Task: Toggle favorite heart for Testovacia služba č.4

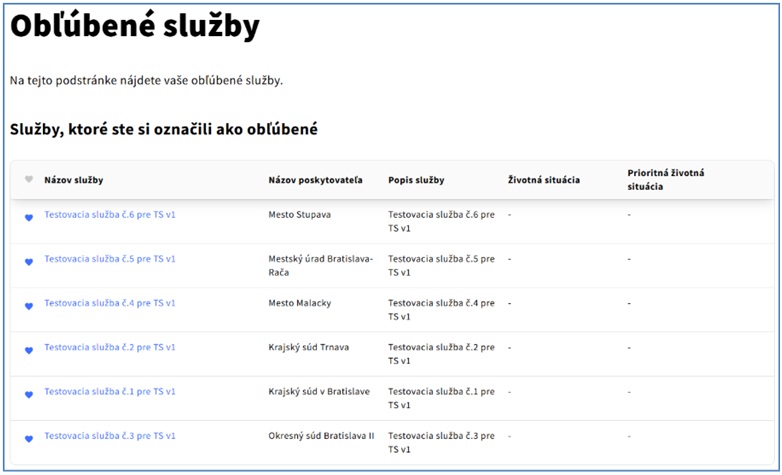Action: [x=29, y=306]
